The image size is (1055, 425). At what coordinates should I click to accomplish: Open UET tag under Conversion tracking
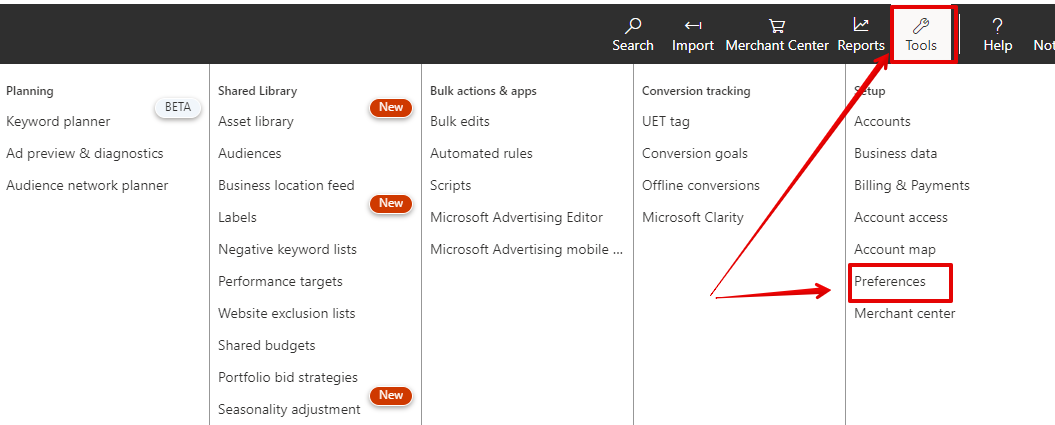666,121
